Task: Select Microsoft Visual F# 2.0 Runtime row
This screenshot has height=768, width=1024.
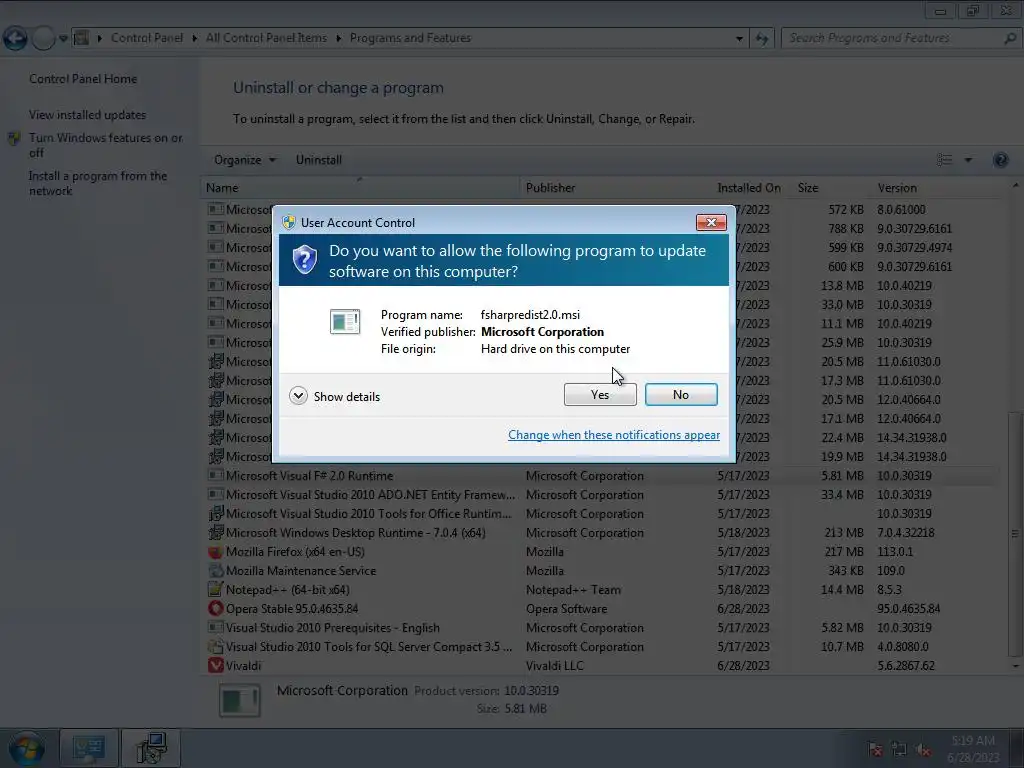Action: 601,475
